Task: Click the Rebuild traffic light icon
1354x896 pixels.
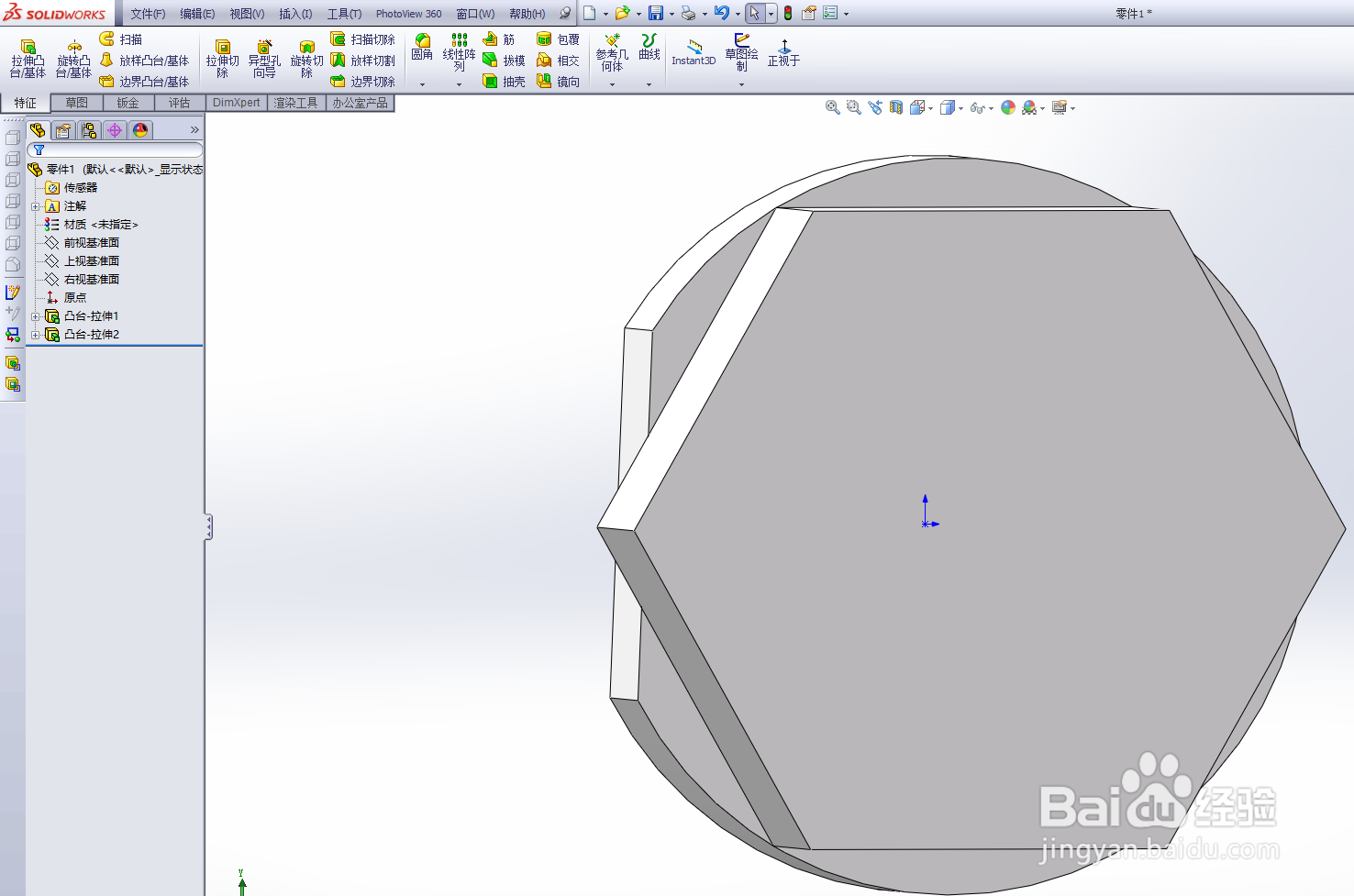Action: tap(788, 13)
